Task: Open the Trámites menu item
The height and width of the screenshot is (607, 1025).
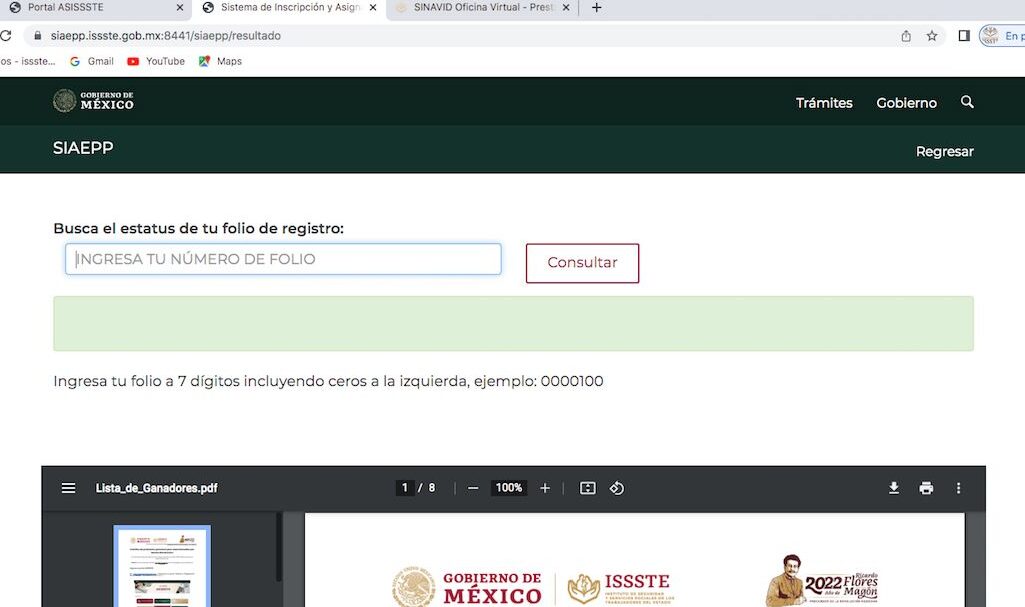Action: pos(823,102)
